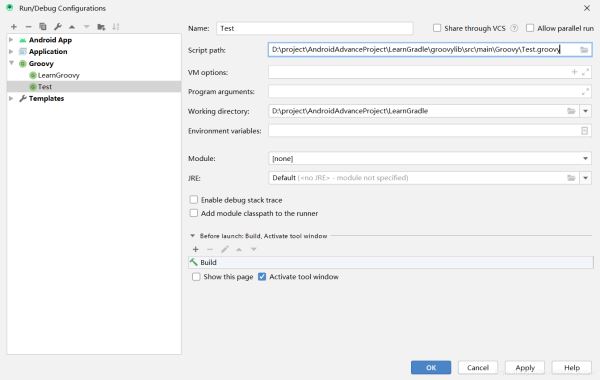600x380 pixels.
Task: Click the Cancel button
Action: pyautogui.click(x=478, y=367)
